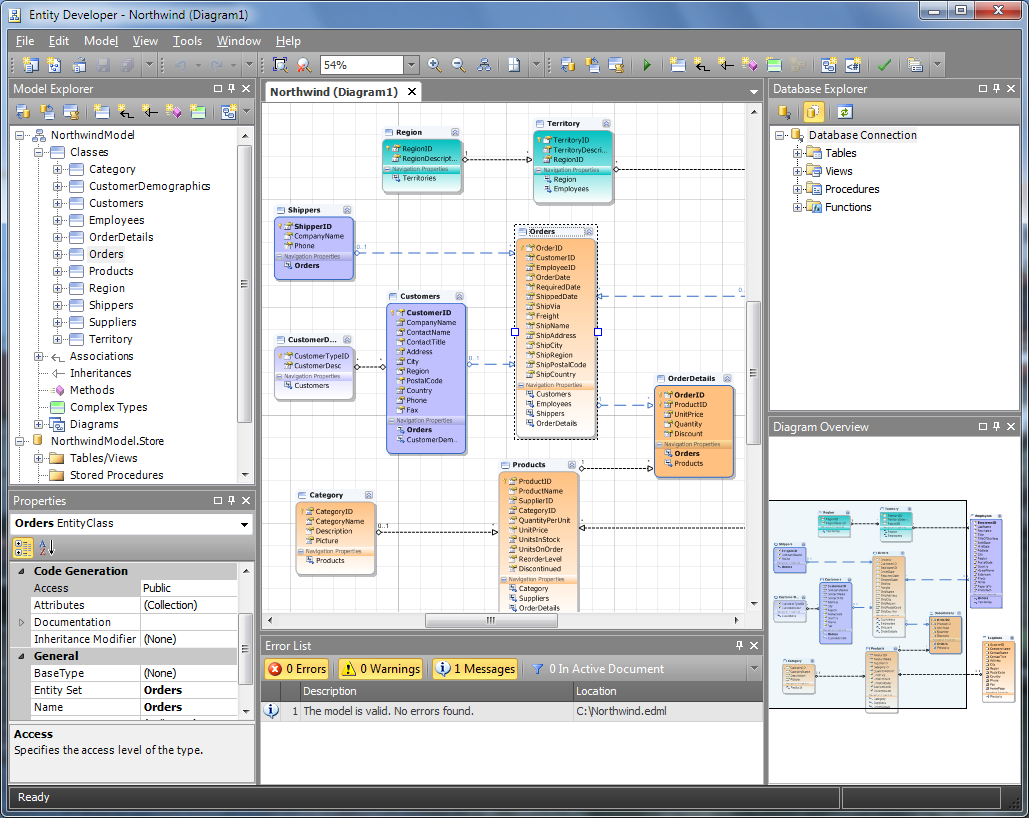Click the New Class icon in the main toolbar
Viewport: 1029px width, 818px height.
pos(678,65)
